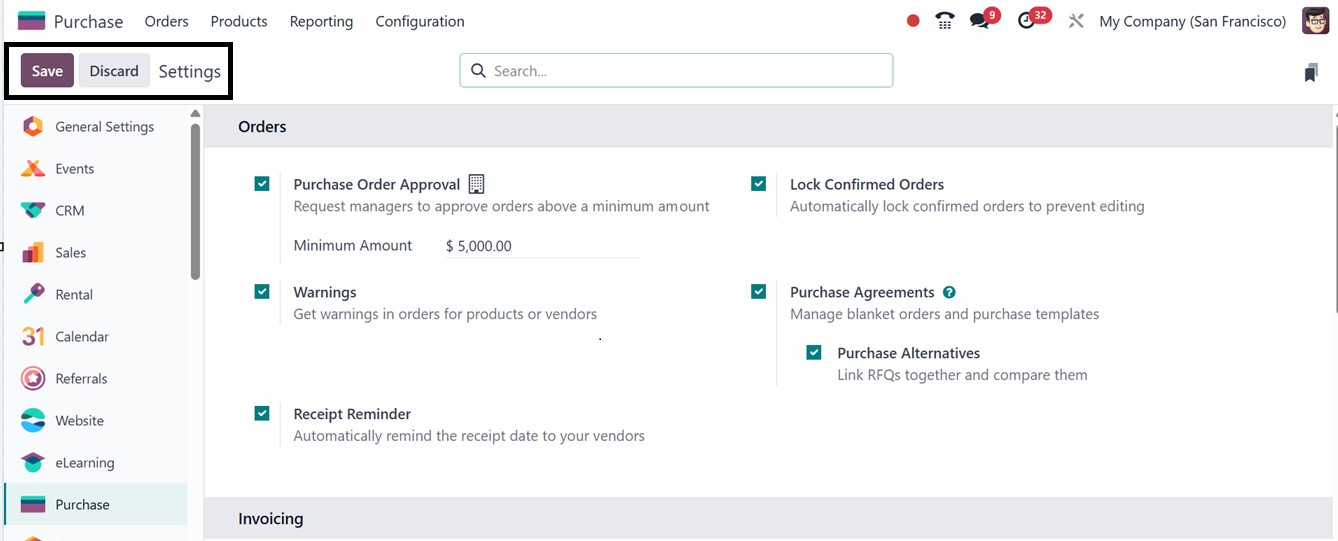Click the Purchase Agreements help icon
The height and width of the screenshot is (541, 1338).
[949, 293]
